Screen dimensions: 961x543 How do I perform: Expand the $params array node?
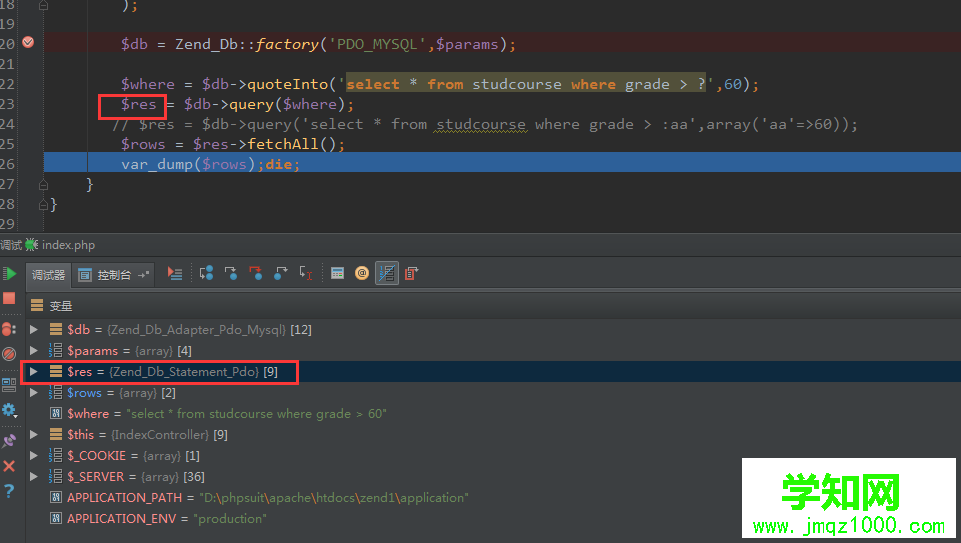click(x=34, y=351)
